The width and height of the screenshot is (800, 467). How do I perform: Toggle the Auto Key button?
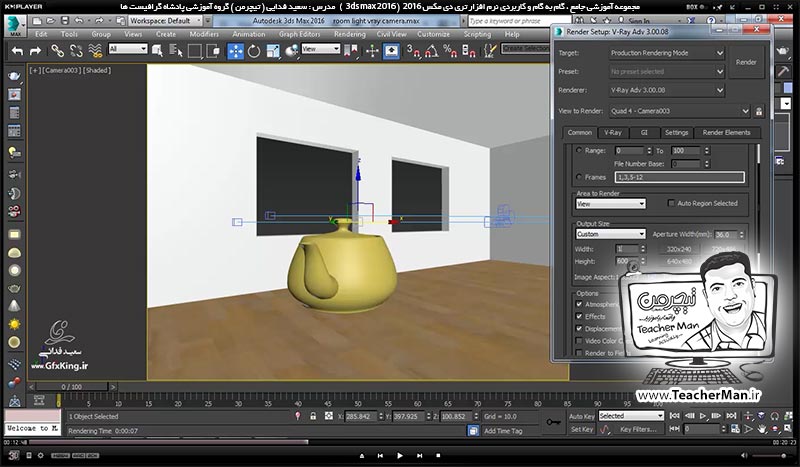point(581,416)
